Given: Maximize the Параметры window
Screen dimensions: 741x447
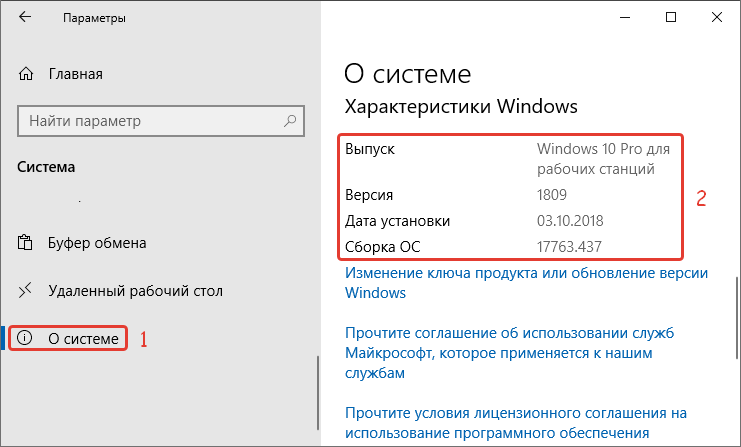Looking at the screenshot, I should pyautogui.click(x=671, y=17).
